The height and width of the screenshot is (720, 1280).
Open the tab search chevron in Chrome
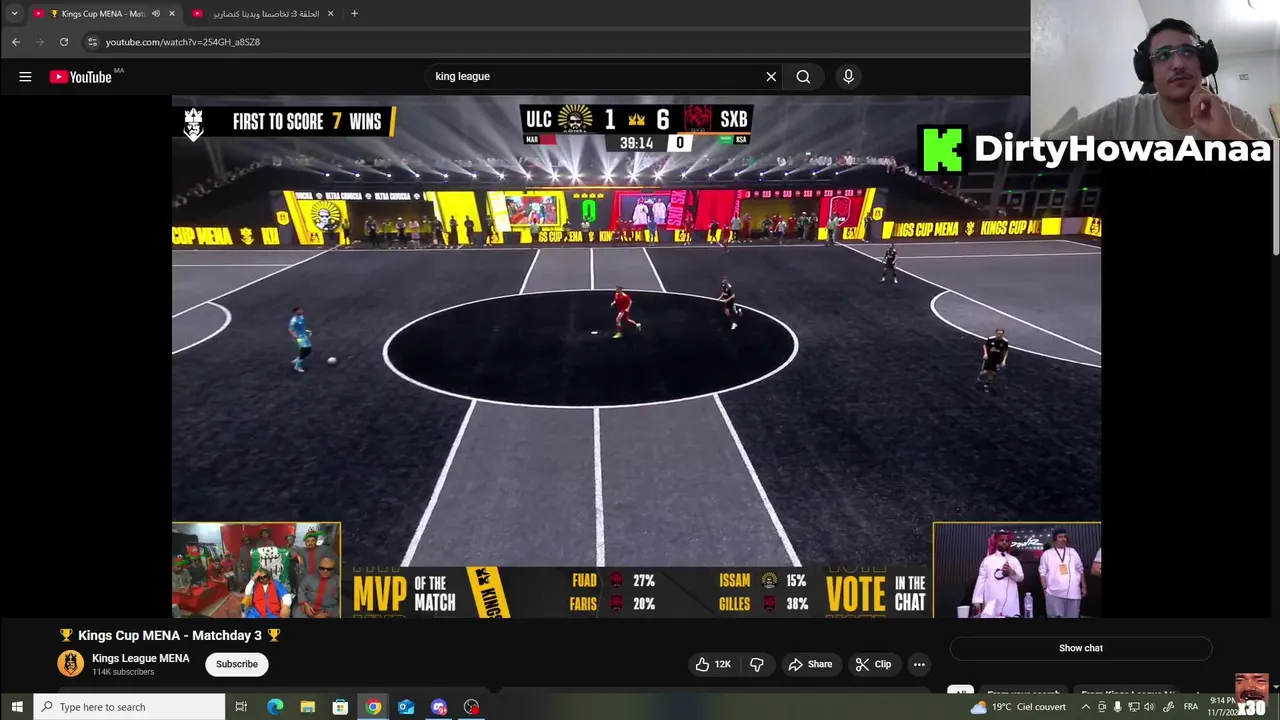pos(14,13)
